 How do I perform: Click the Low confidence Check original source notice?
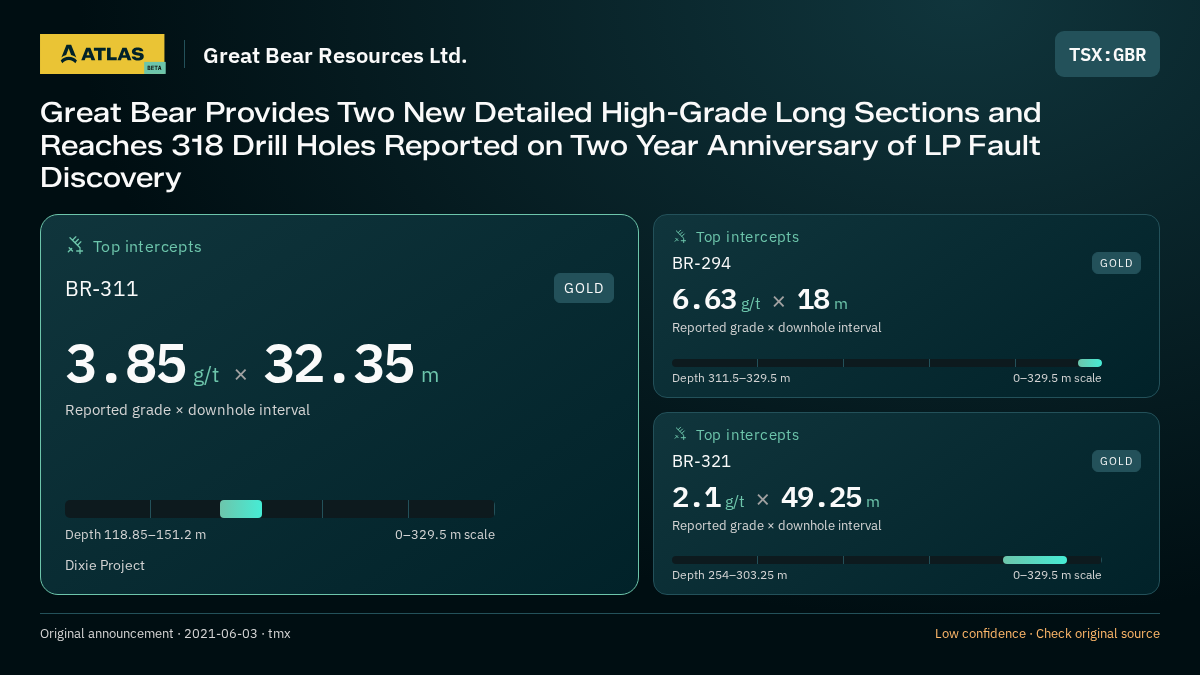pos(1047,633)
